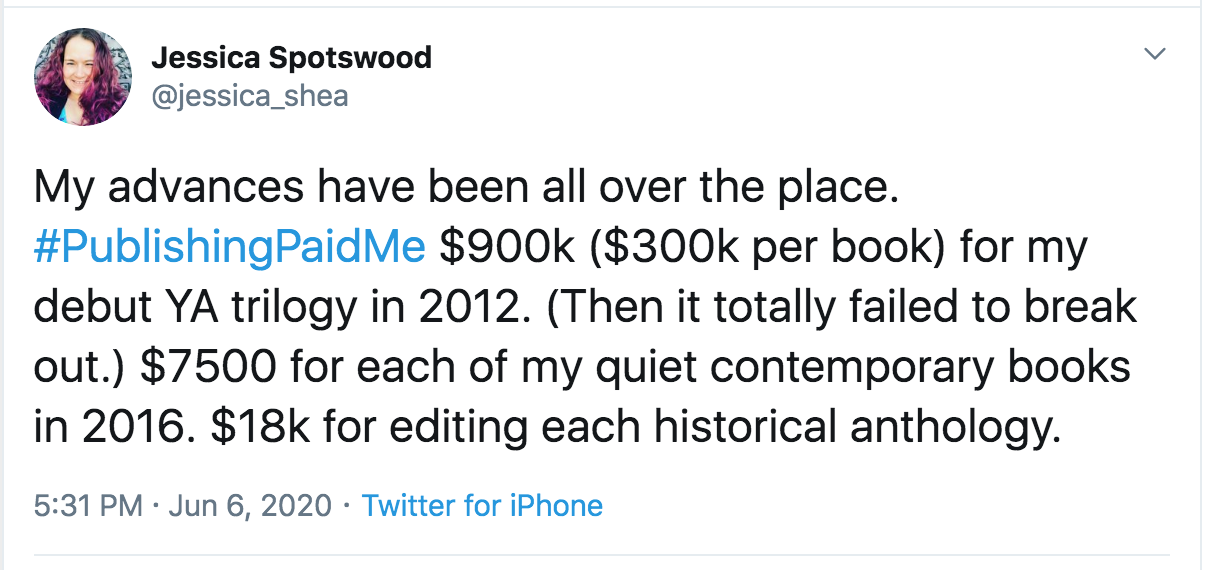Click the "$900k" amount in the tweet
The height and width of the screenshot is (570, 1220).
click(502, 248)
